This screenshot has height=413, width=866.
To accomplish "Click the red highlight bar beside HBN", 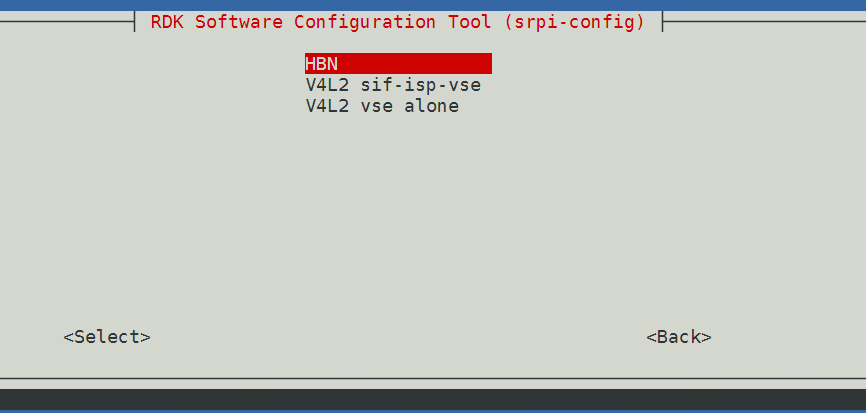I will point(415,63).
